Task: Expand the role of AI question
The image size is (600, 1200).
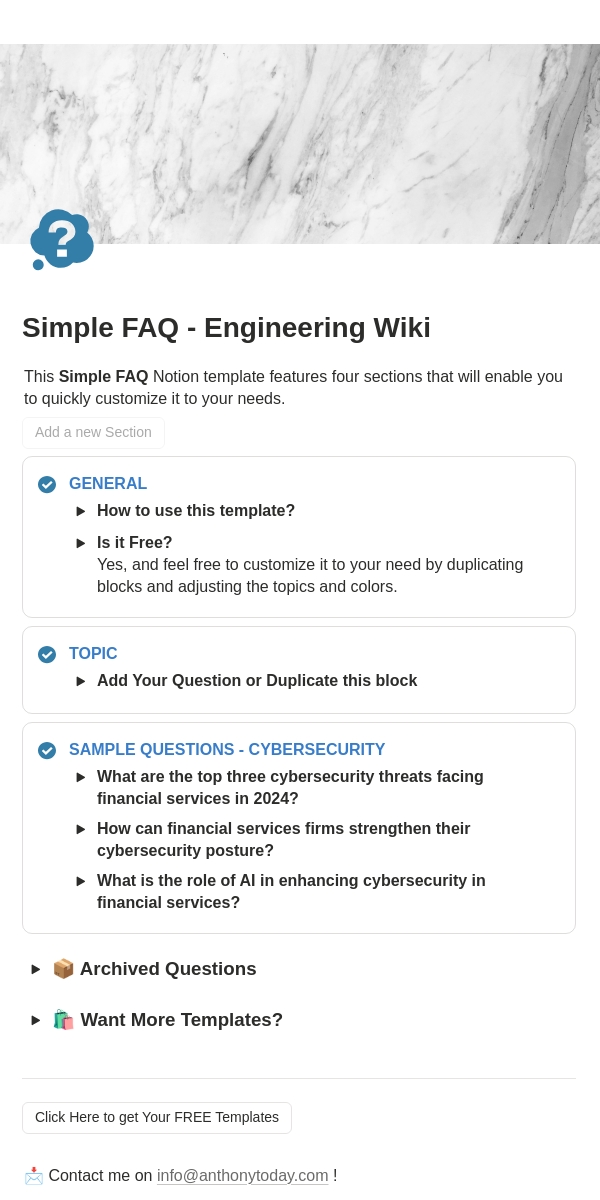Action: coord(81,881)
